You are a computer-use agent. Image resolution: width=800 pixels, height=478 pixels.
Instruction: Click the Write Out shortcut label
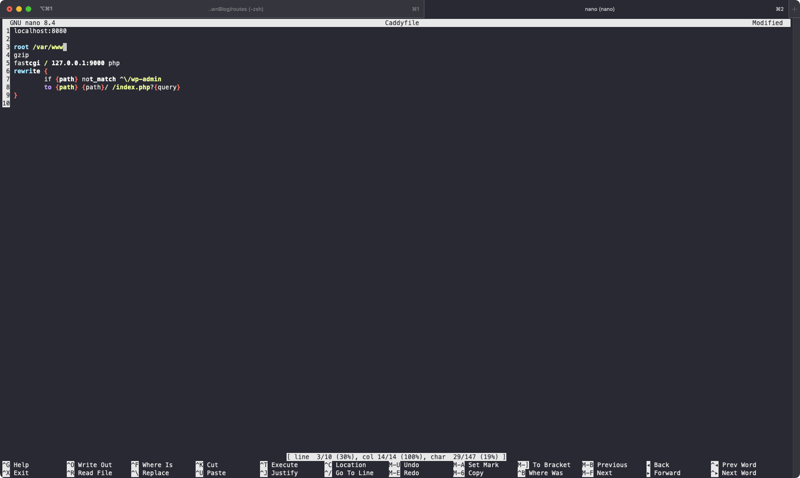[95, 465]
